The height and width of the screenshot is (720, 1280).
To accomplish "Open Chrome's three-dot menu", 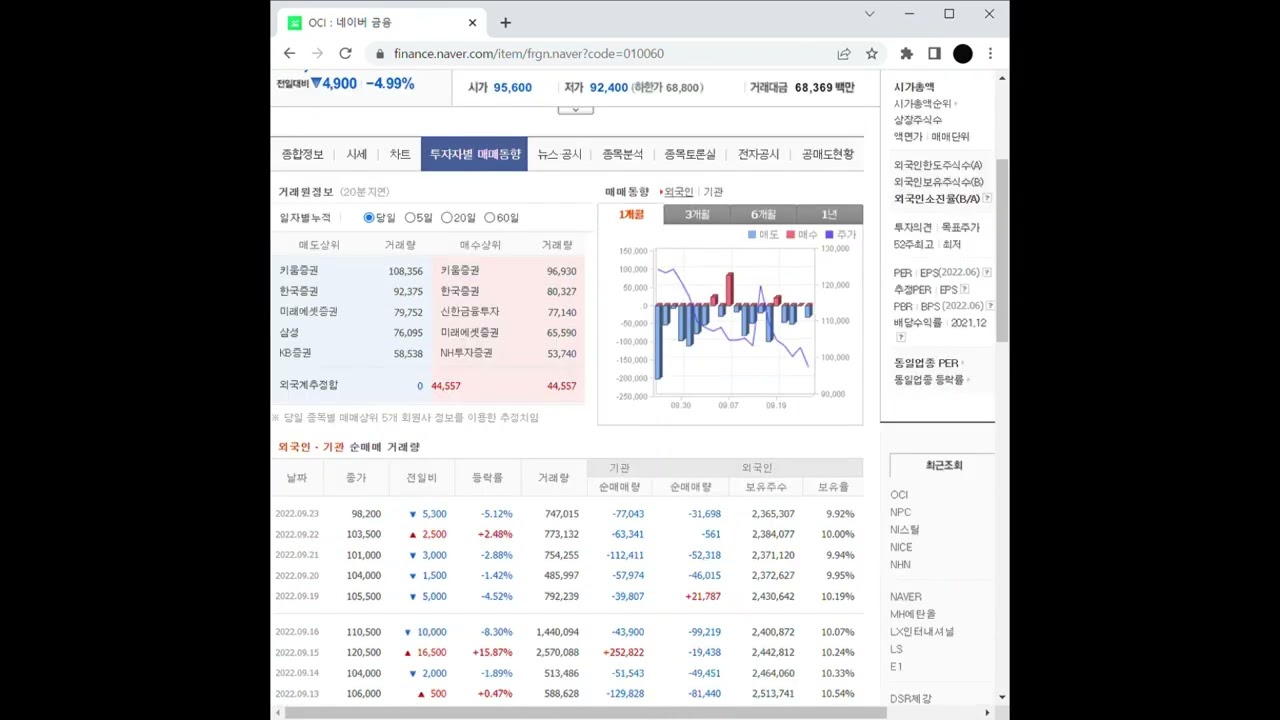I will [x=990, y=54].
